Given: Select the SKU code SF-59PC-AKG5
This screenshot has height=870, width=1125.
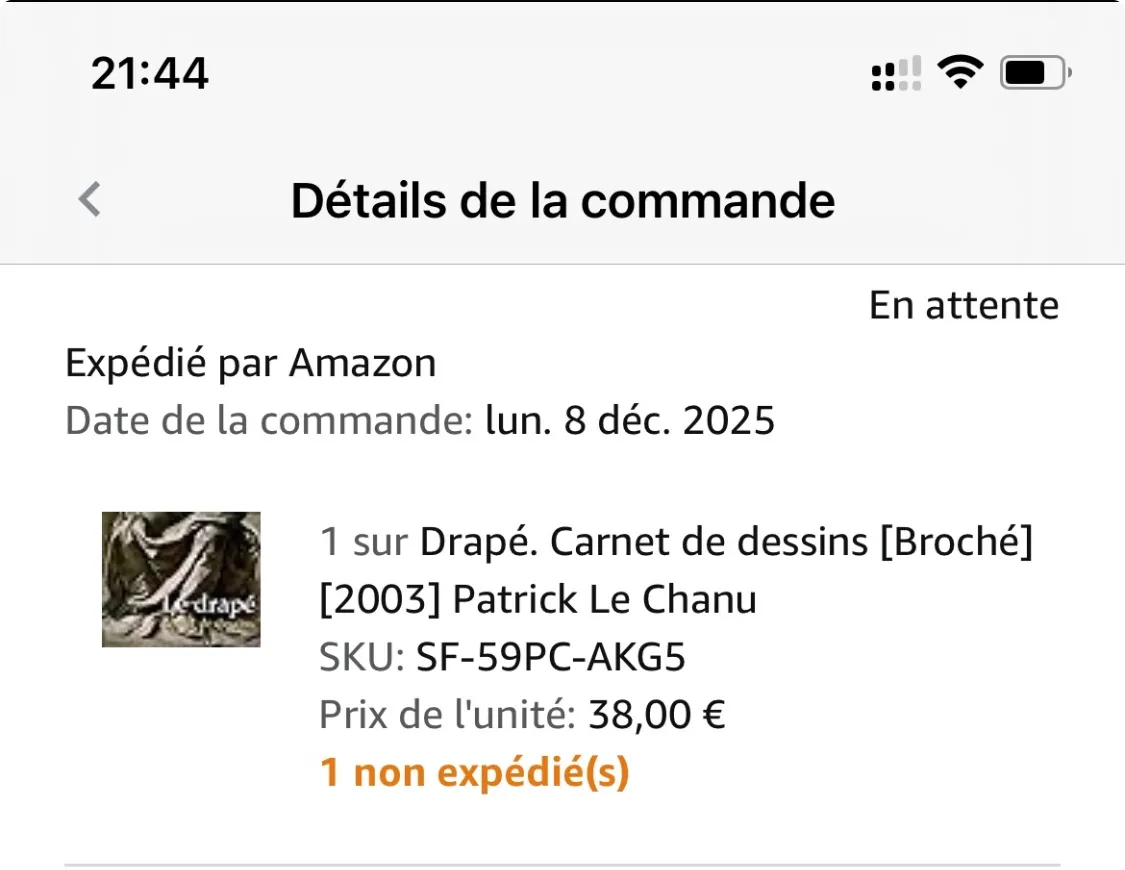Looking at the screenshot, I should [551, 657].
